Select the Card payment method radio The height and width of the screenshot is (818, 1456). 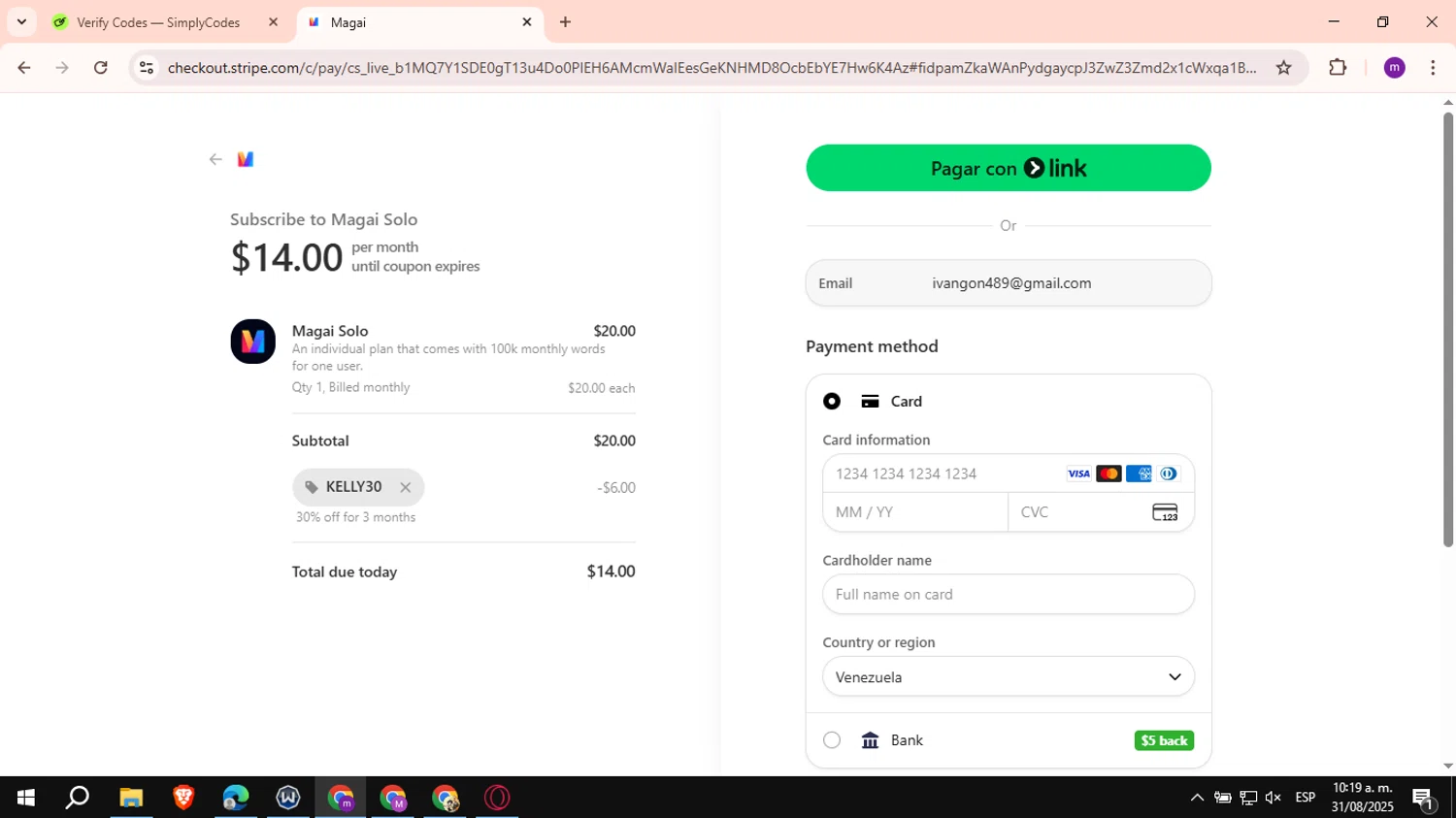point(832,401)
